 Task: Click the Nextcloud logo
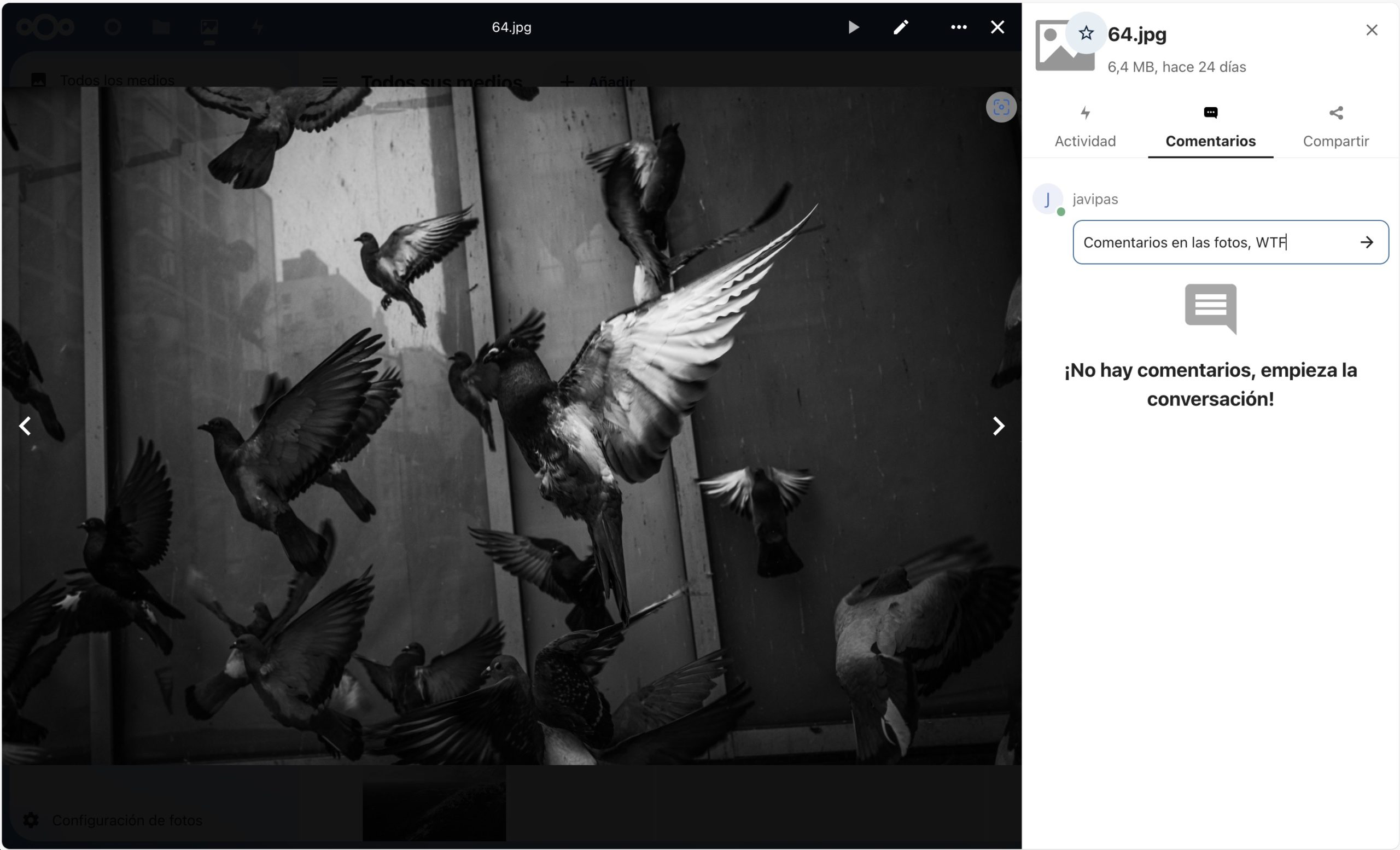[45, 27]
